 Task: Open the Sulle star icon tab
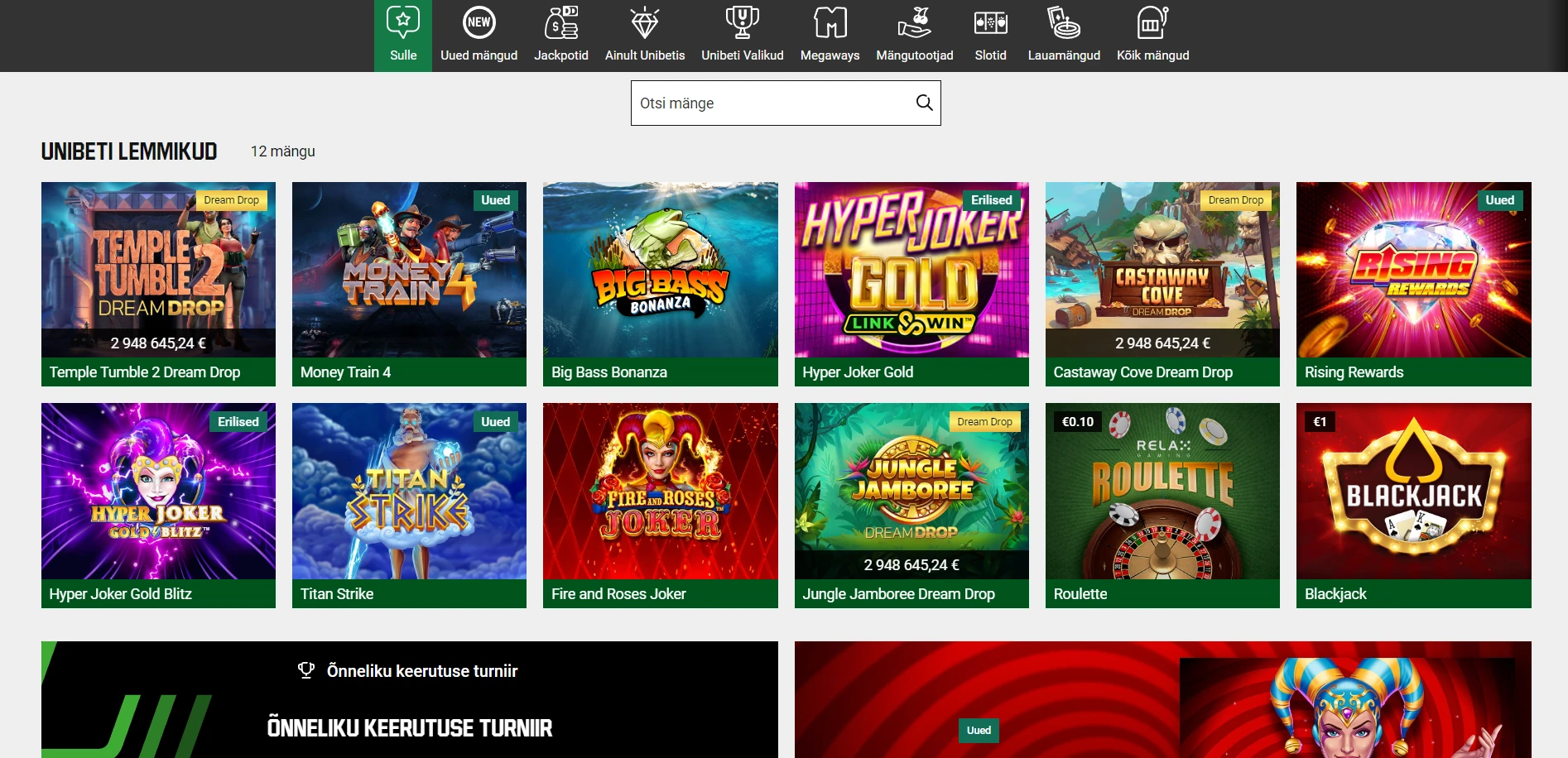click(403, 22)
